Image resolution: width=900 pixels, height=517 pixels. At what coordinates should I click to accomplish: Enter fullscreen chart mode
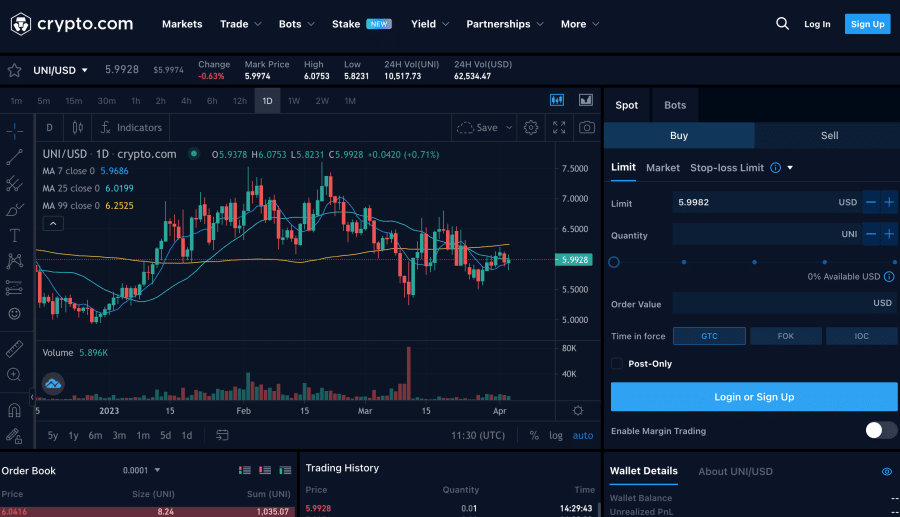559,127
